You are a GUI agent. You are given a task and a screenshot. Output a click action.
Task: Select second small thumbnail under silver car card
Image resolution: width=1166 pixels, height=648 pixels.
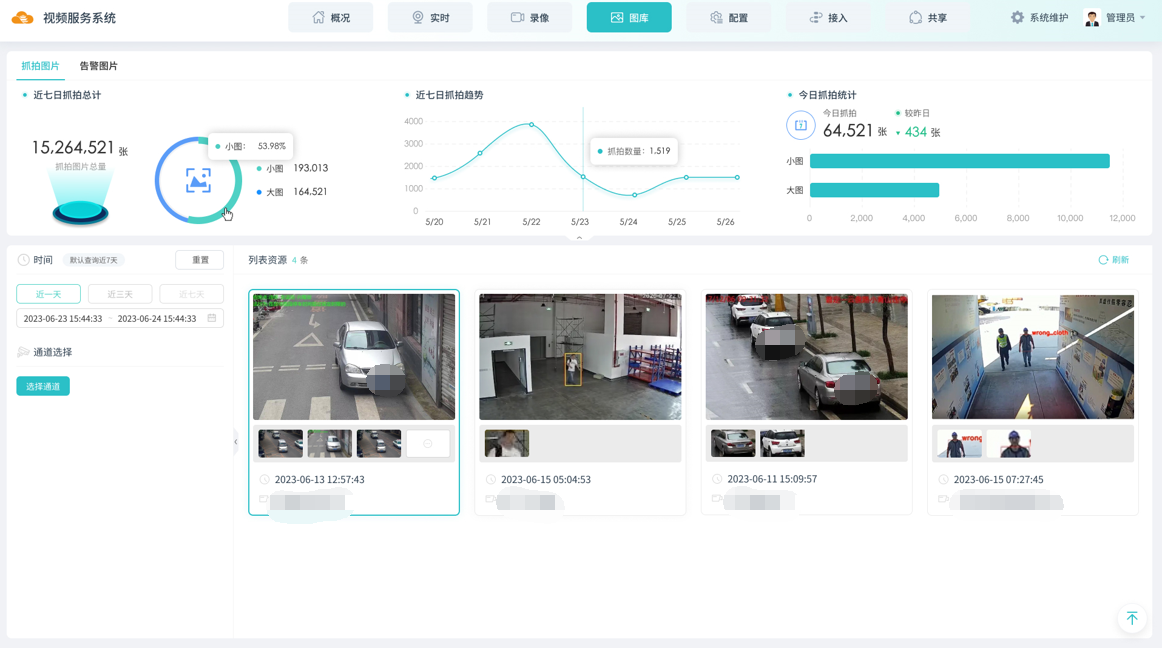(x=329, y=443)
